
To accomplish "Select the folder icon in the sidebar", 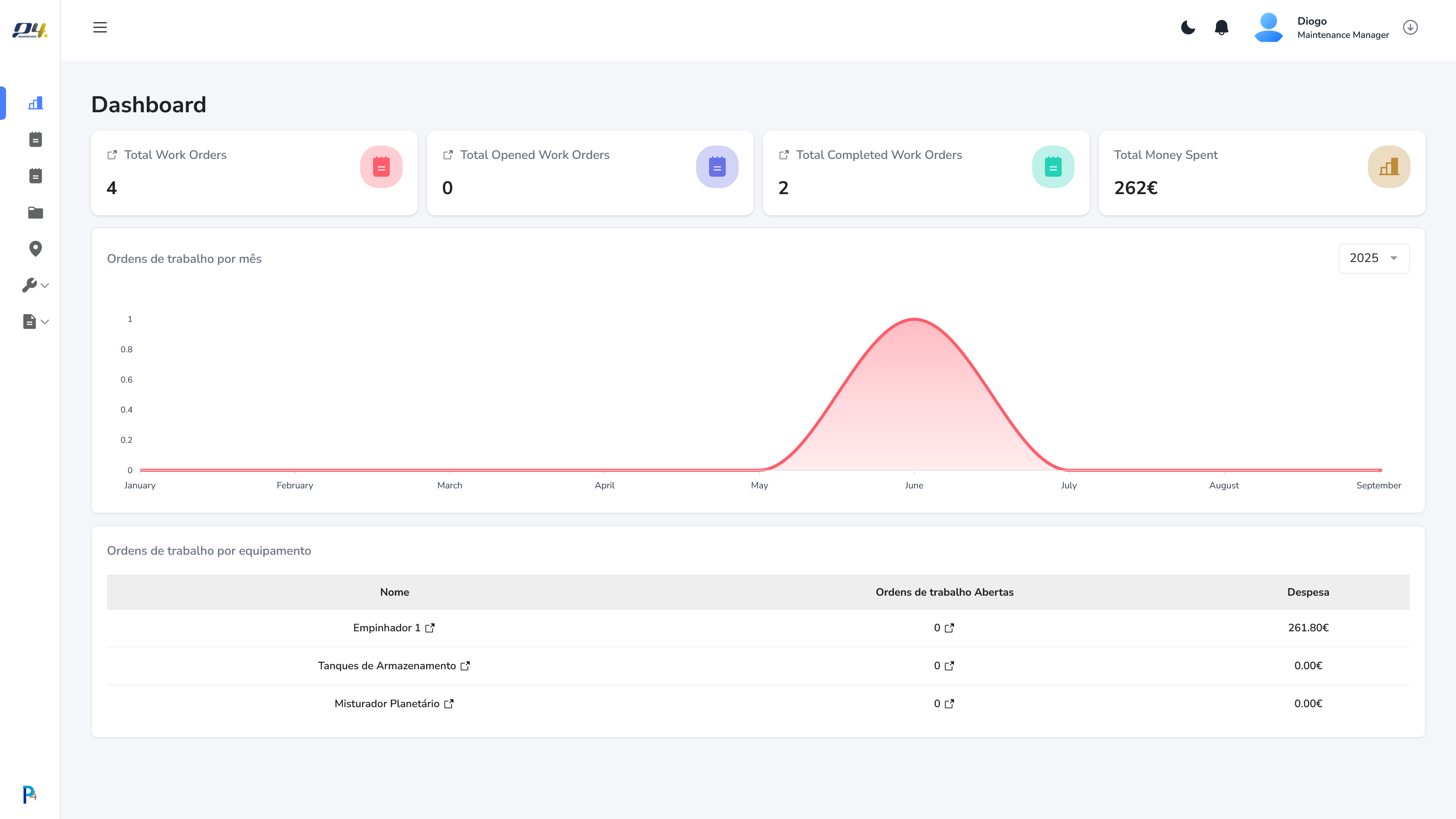I will click(35, 212).
